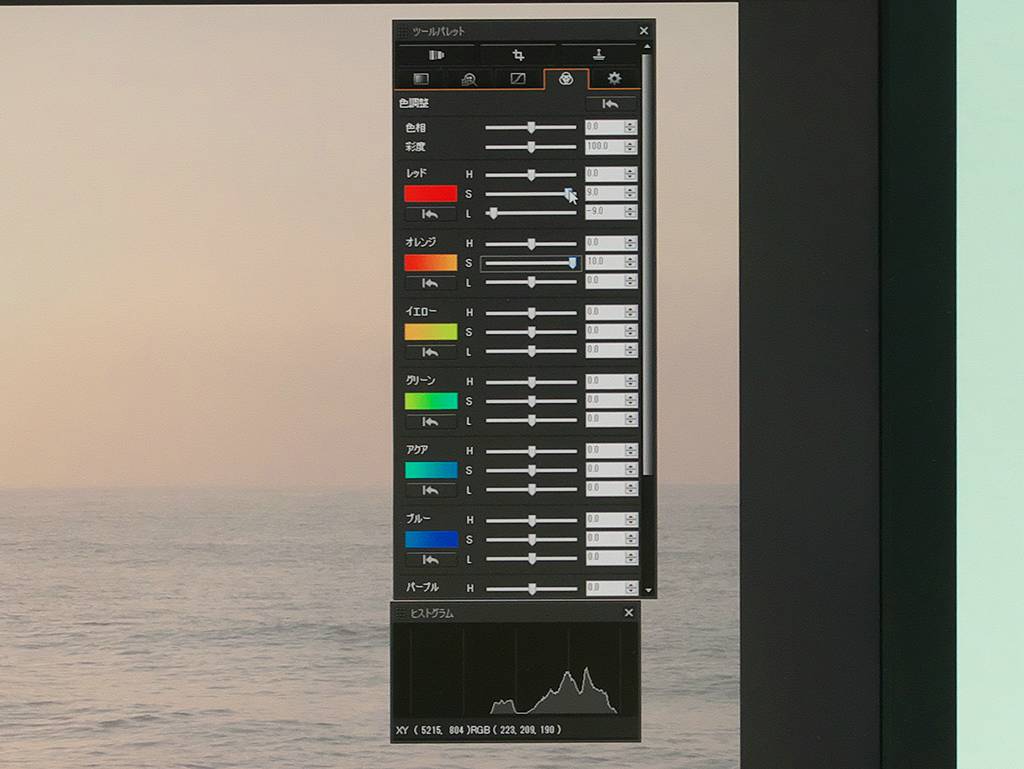This screenshot has width=1024, height=769.
Task: Click the 色相 hue slider handle
Action: 532,127
